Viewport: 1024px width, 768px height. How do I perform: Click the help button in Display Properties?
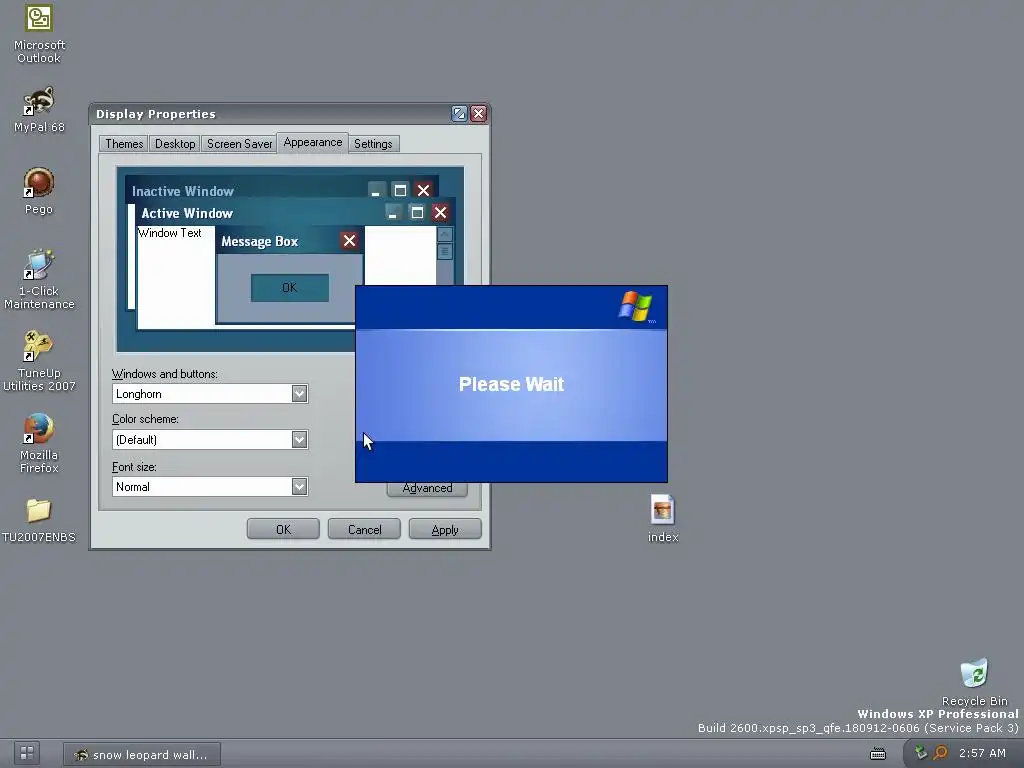tap(459, 114)
